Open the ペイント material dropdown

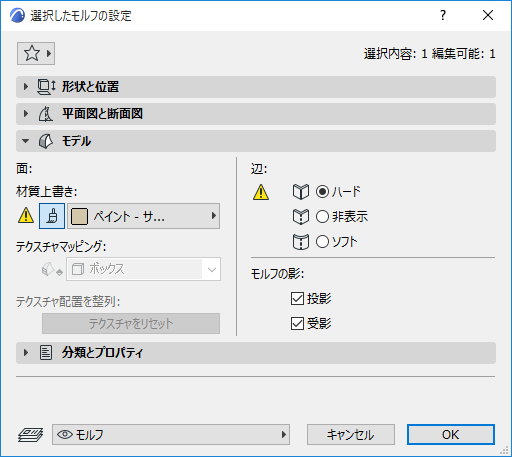click(x=144, y=216)
